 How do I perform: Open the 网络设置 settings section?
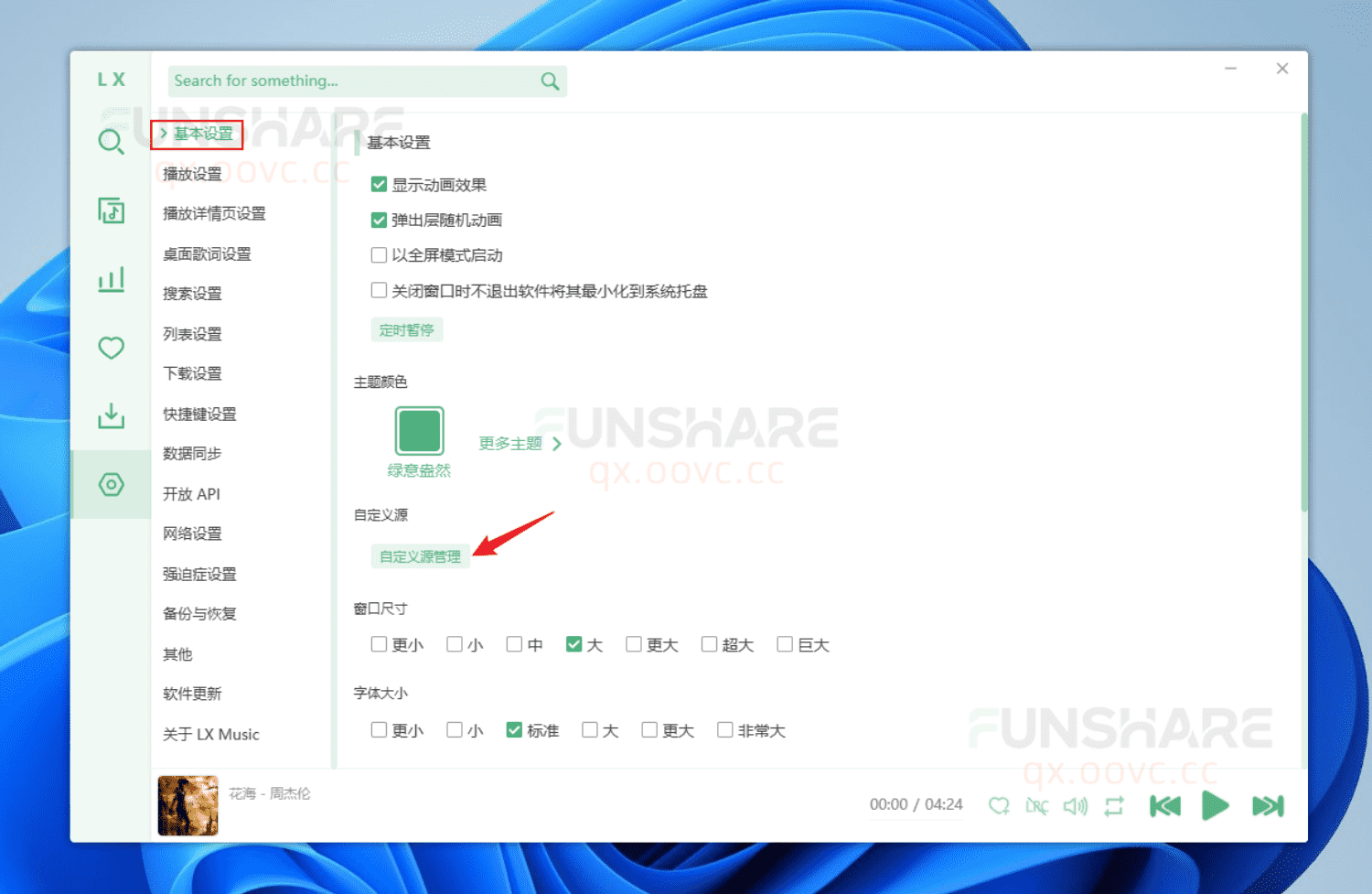(192, 533)
